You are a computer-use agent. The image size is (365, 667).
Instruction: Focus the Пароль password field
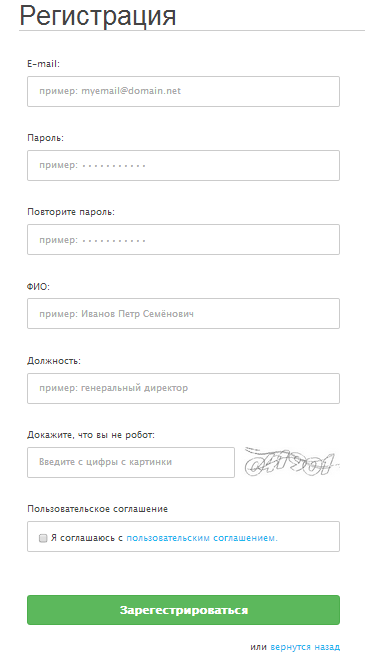[183, 165]
